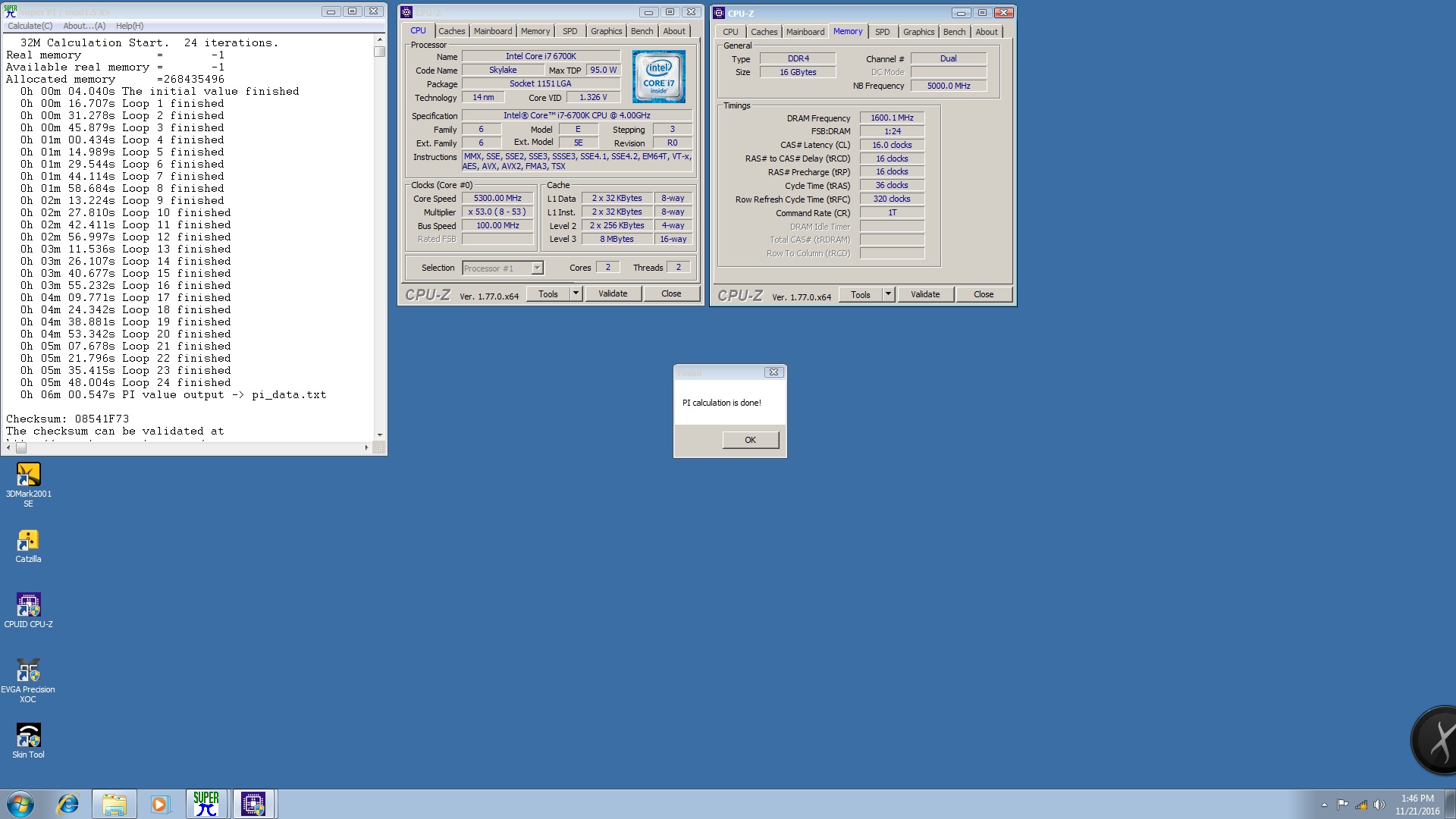Open the volume speaker tray icon
This screenshot has width=1456, height=819.
coord(1379,805)
